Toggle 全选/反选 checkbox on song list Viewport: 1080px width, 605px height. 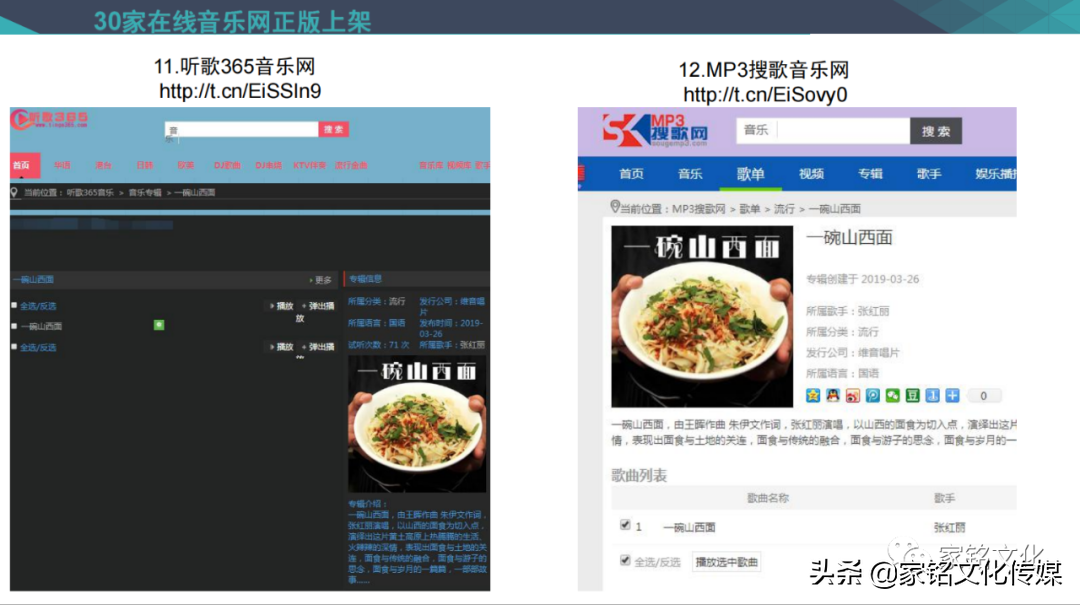tap(624, 558)
